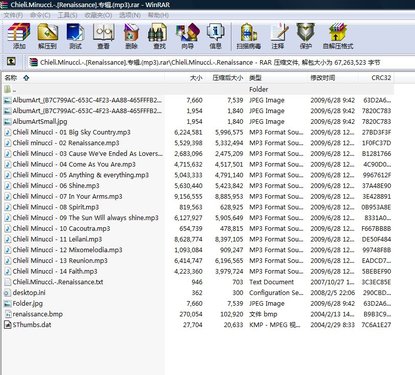Image resolution: width=415 pixels, height=375 pixels.
Task: Click the AlbumArtSmall.jpg image file icon
Action: [x=8, y=122]
